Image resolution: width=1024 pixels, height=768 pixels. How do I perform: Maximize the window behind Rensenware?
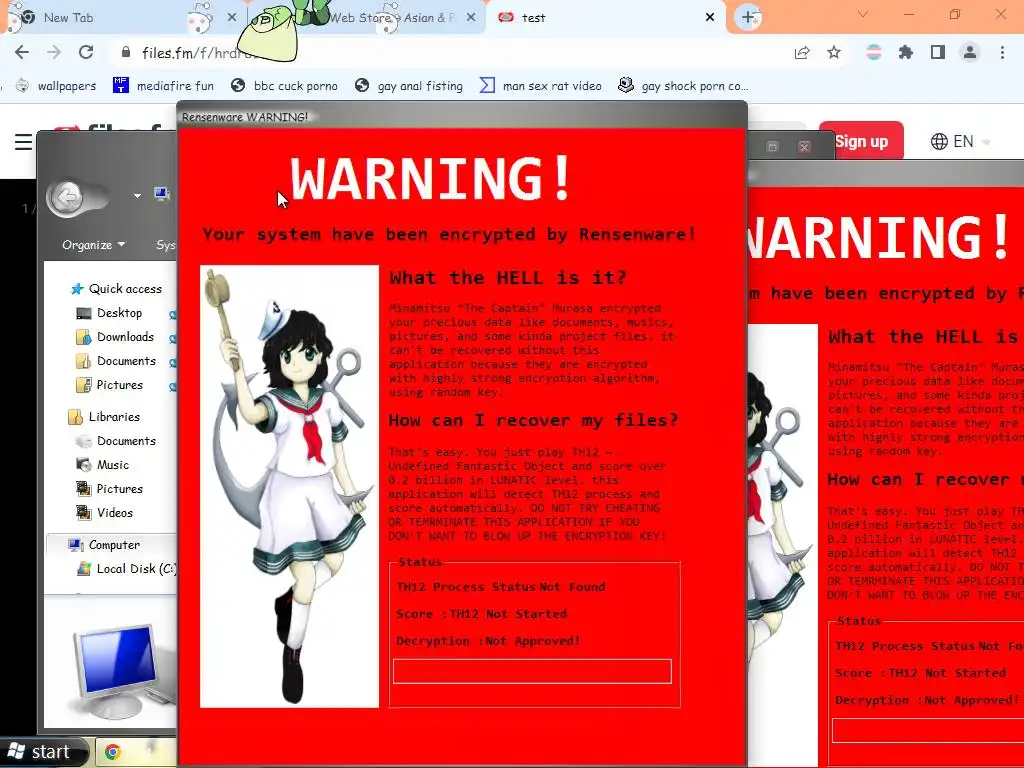pos(773,147)
